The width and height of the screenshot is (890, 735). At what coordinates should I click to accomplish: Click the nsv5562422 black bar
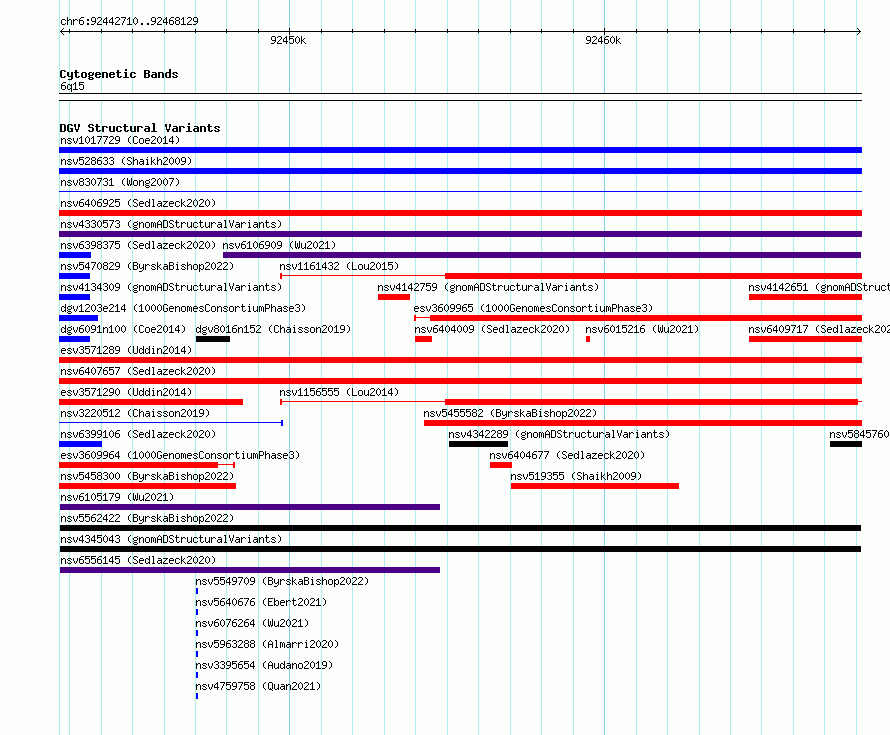click(x=460, y=528)
